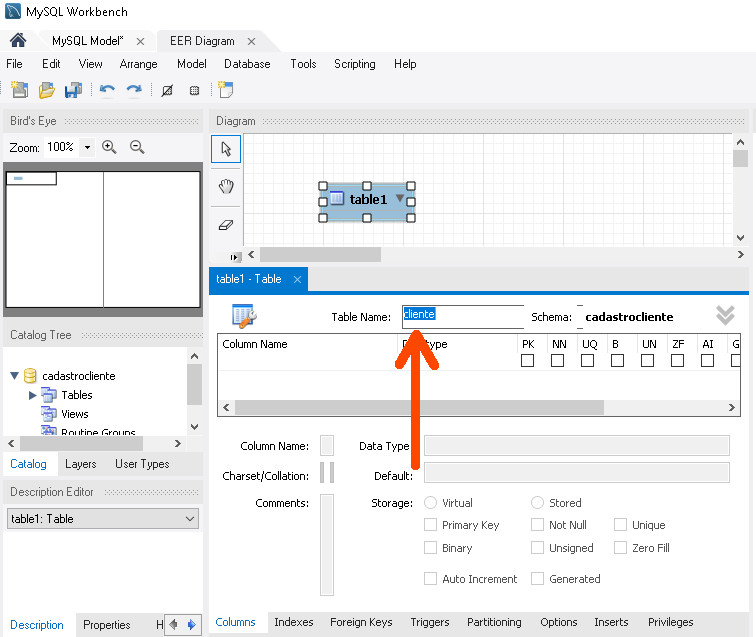Screen dimensions: 756x637
Task: Select the pointer selection tool
Action: tap(226, 149)
